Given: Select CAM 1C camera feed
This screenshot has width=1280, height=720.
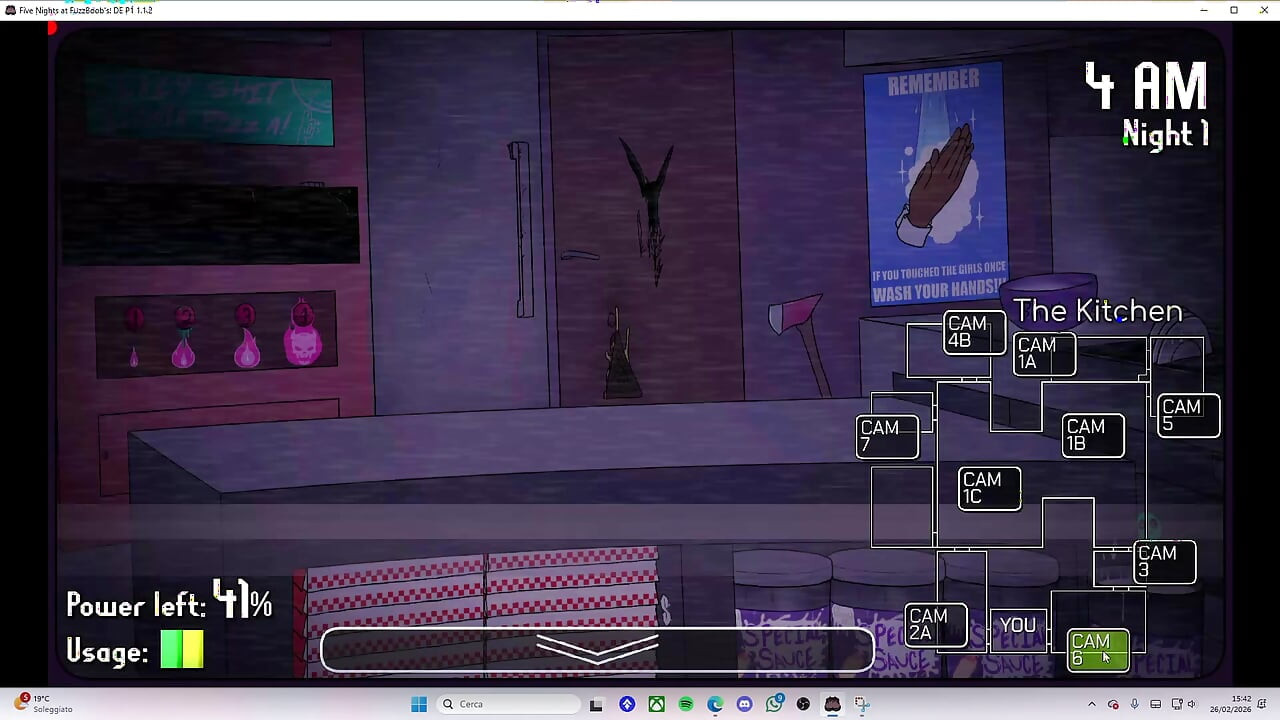Looking at the screenshot, I should click(x=989, y=488).
